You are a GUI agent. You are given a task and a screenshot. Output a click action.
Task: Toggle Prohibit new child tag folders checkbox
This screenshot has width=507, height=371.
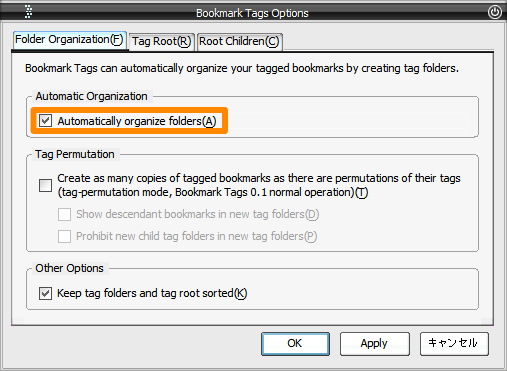point(64,236)
